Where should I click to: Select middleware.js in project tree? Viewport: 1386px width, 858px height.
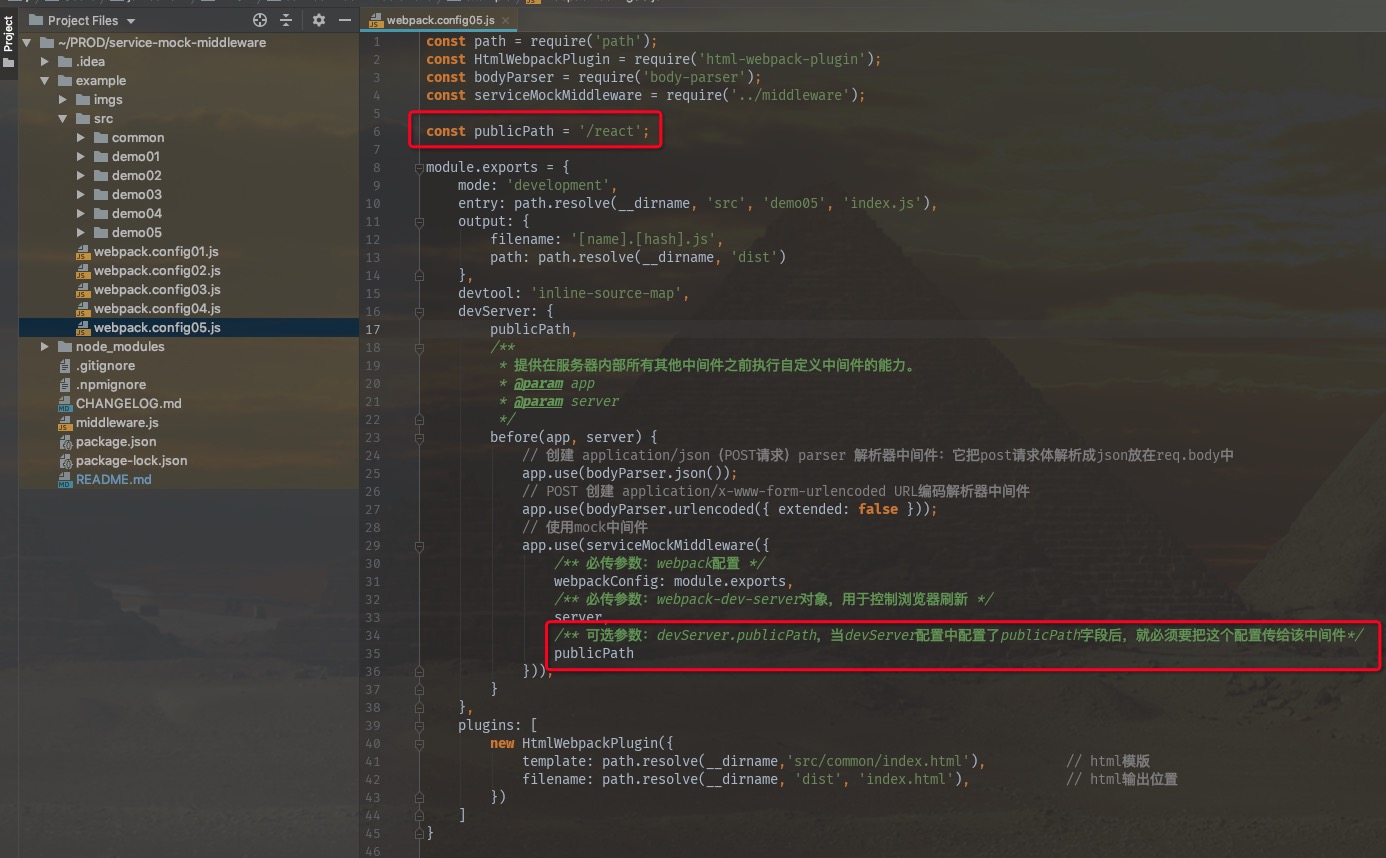[x=117, y=423]
